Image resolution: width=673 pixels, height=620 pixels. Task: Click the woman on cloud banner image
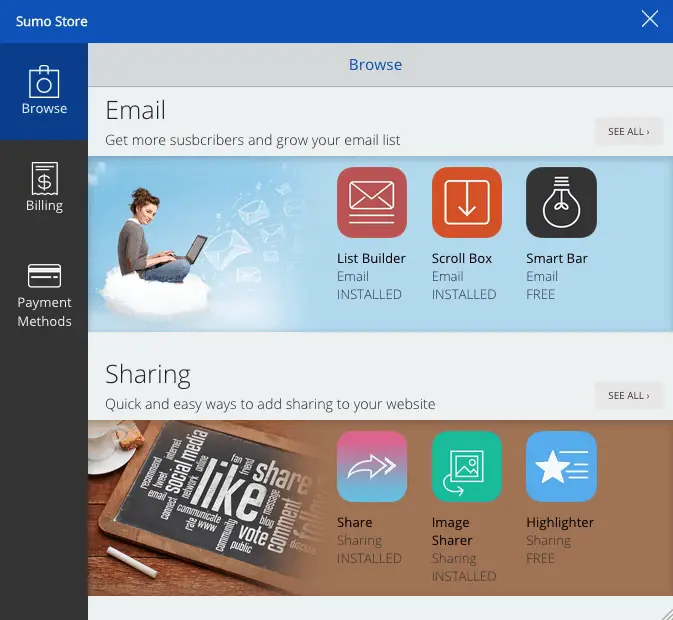(x=165, y=245)
